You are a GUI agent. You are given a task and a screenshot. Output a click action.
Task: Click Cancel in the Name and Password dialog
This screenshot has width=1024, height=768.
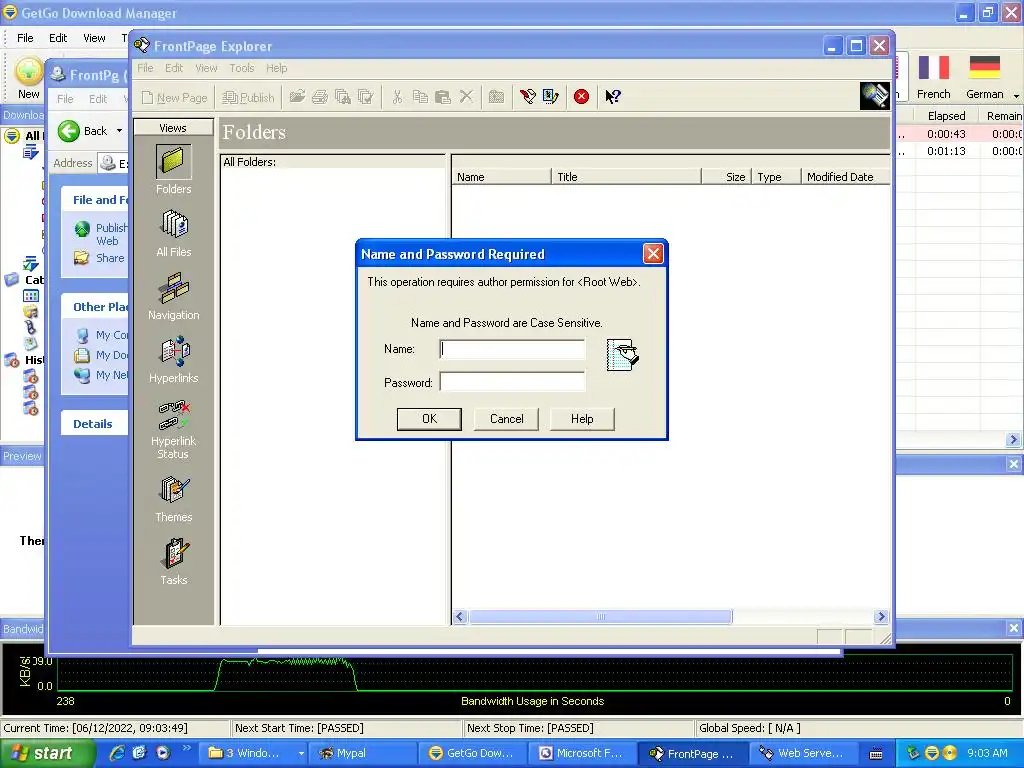pos(506,419)
